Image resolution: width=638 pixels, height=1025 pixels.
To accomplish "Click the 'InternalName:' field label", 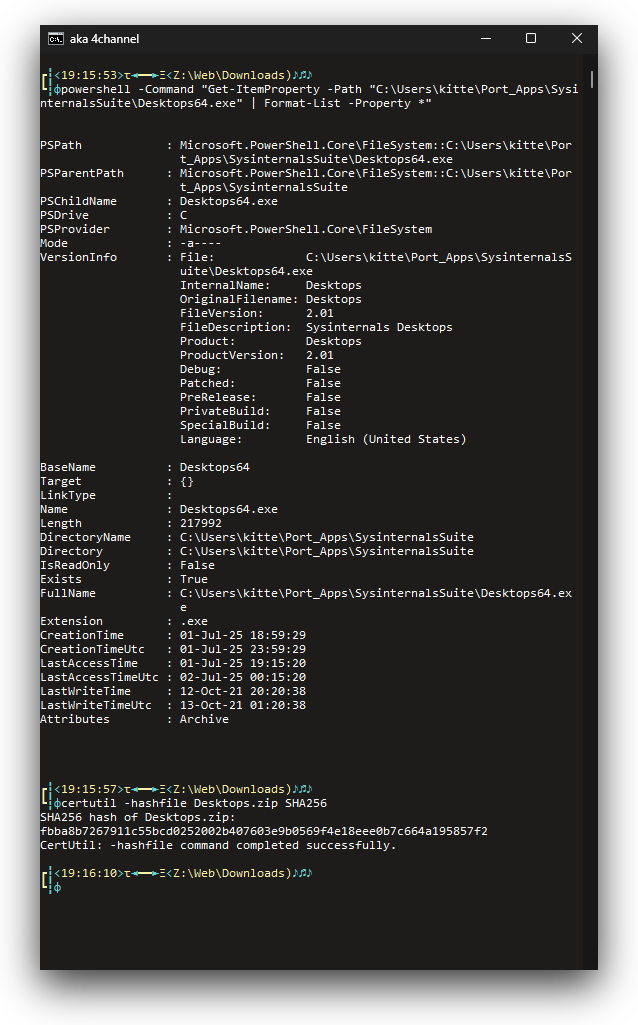I will click(x=225, y=286).
